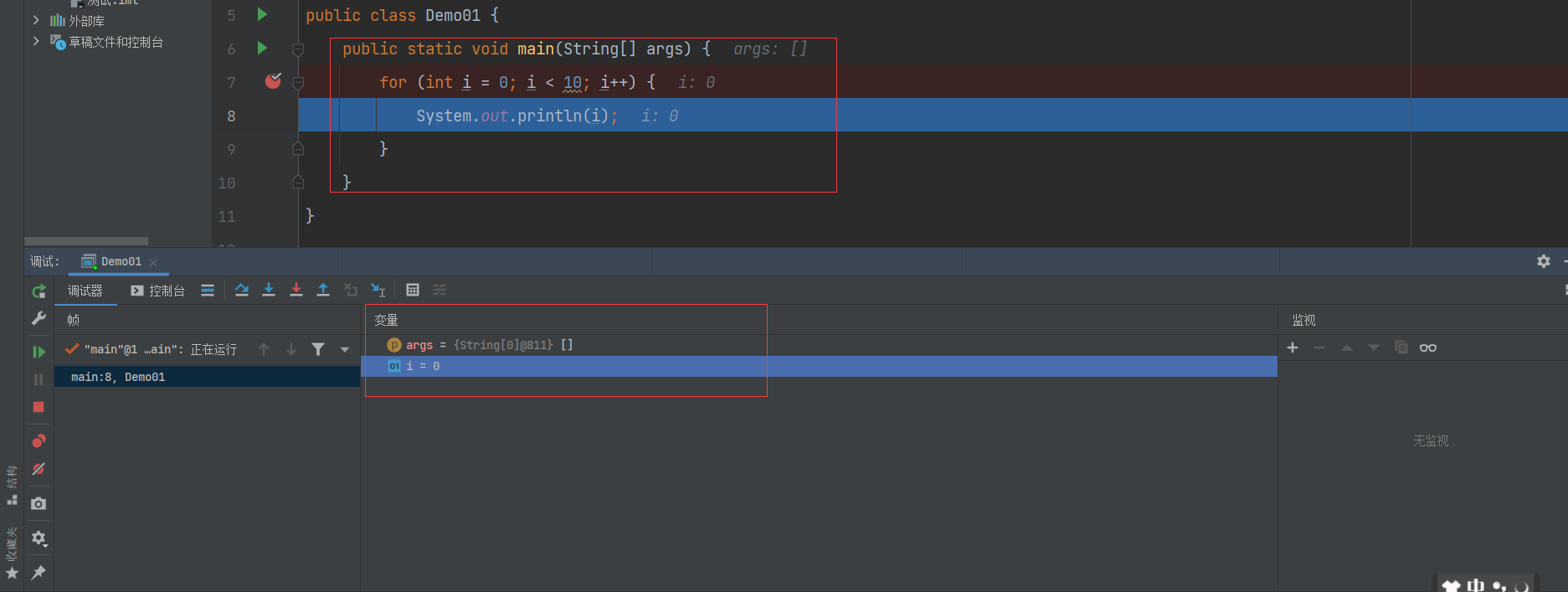
Task: Click next frame down arrow
Action: pos(291,349)
